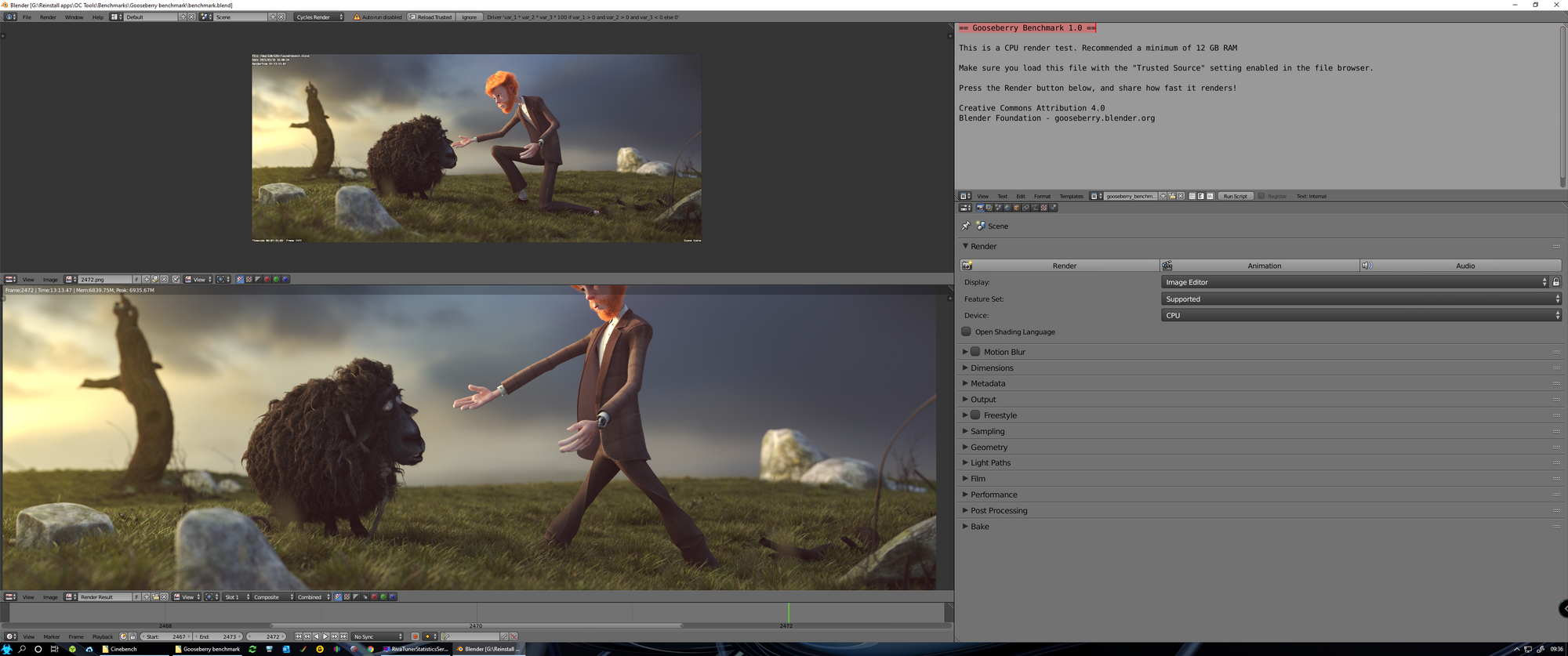
Task: Click the play animation button in timeline
Action: click(325, 636)
